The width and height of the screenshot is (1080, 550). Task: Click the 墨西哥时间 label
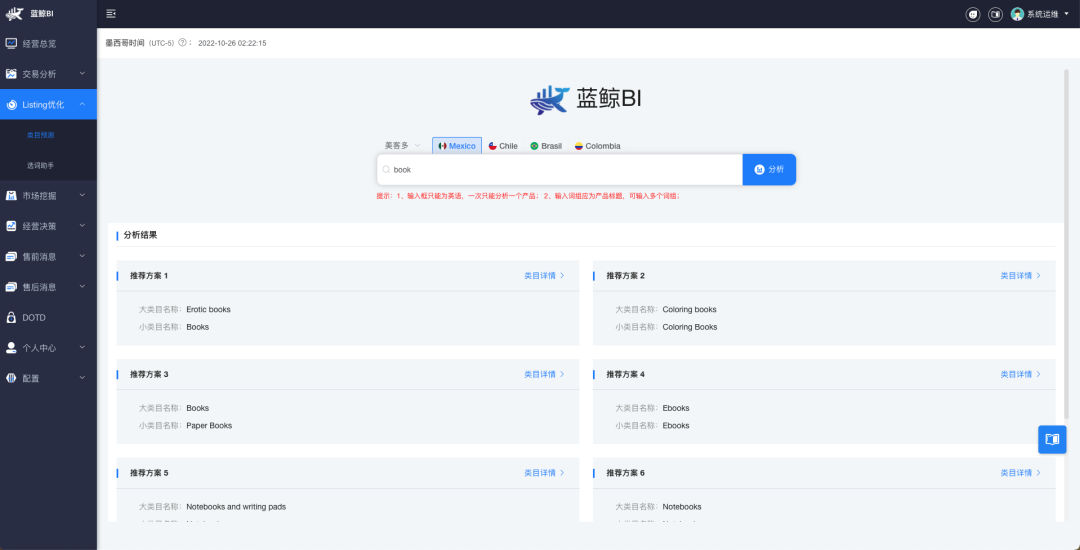click(x=125, y=43)
